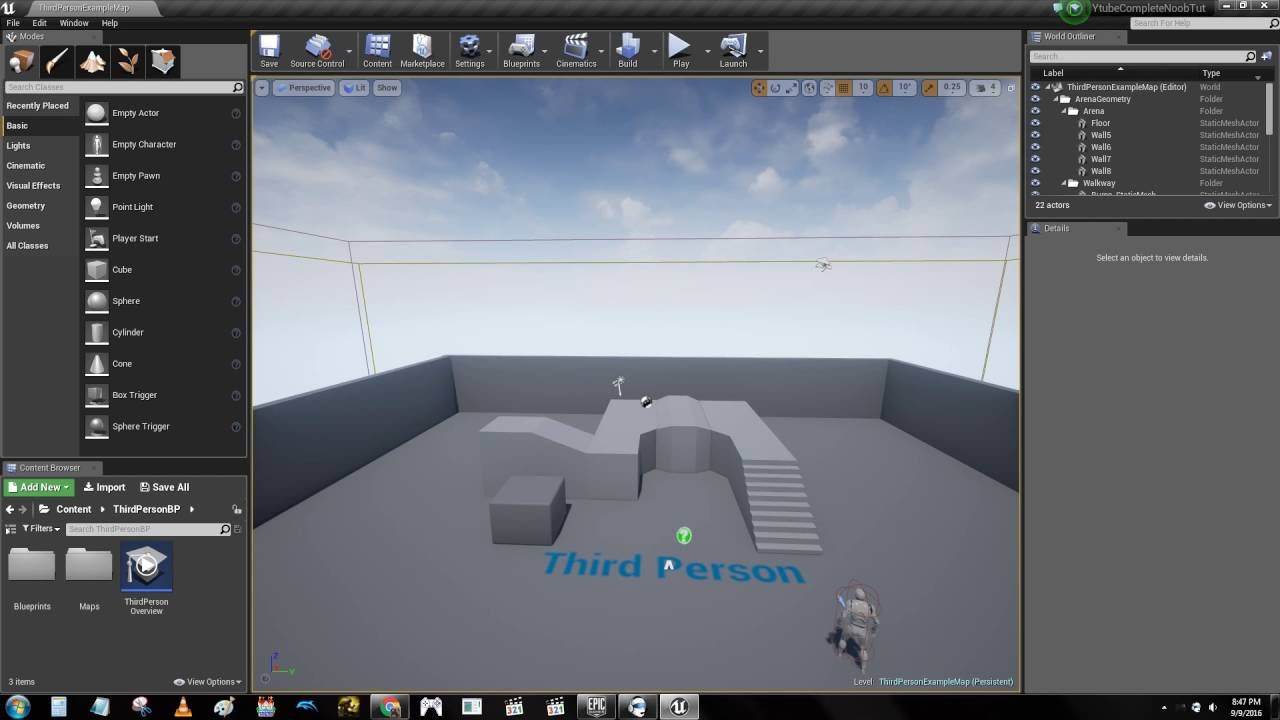The width and height of the screenshot is (1280, 720).
Task: Select the Box Trigger class entry
Action: (163, 395)
